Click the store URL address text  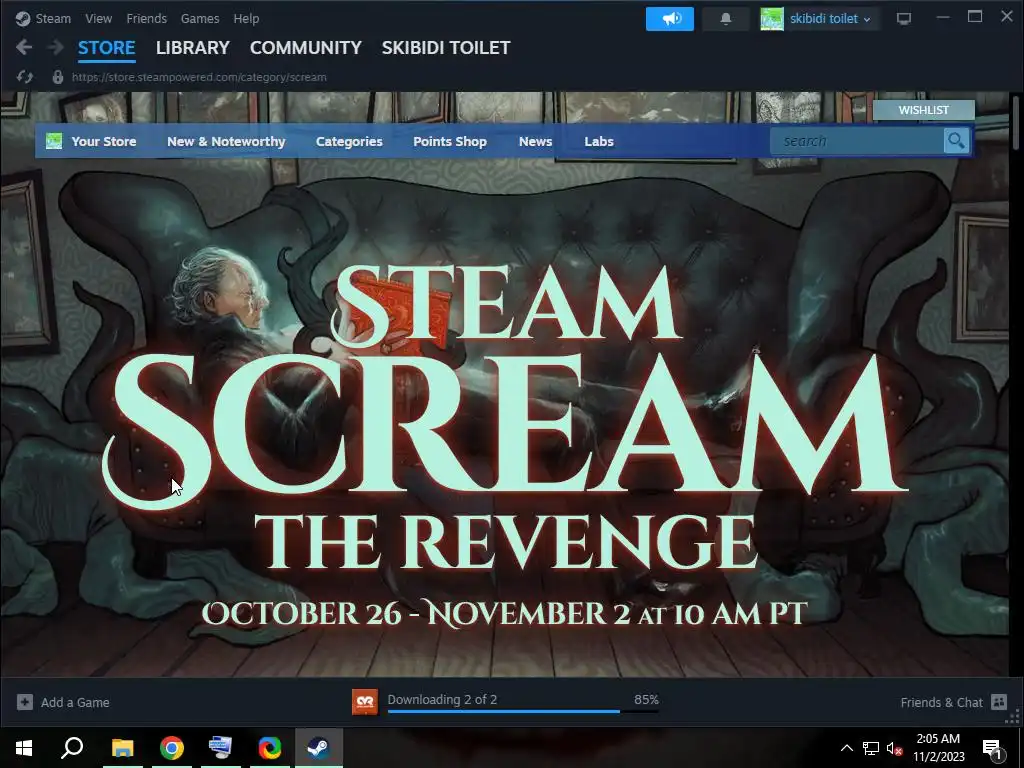[x=199, y=77]
